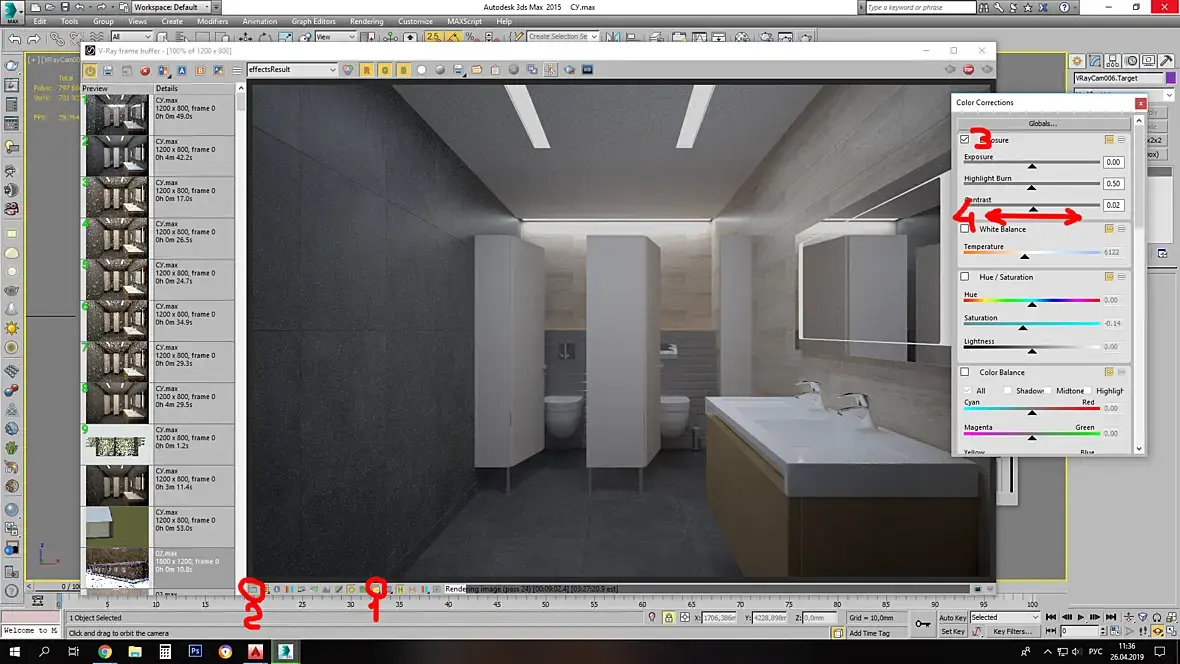Uncheck the Exposure checkbox
1180x664 pixels.
tap(965, 140)
